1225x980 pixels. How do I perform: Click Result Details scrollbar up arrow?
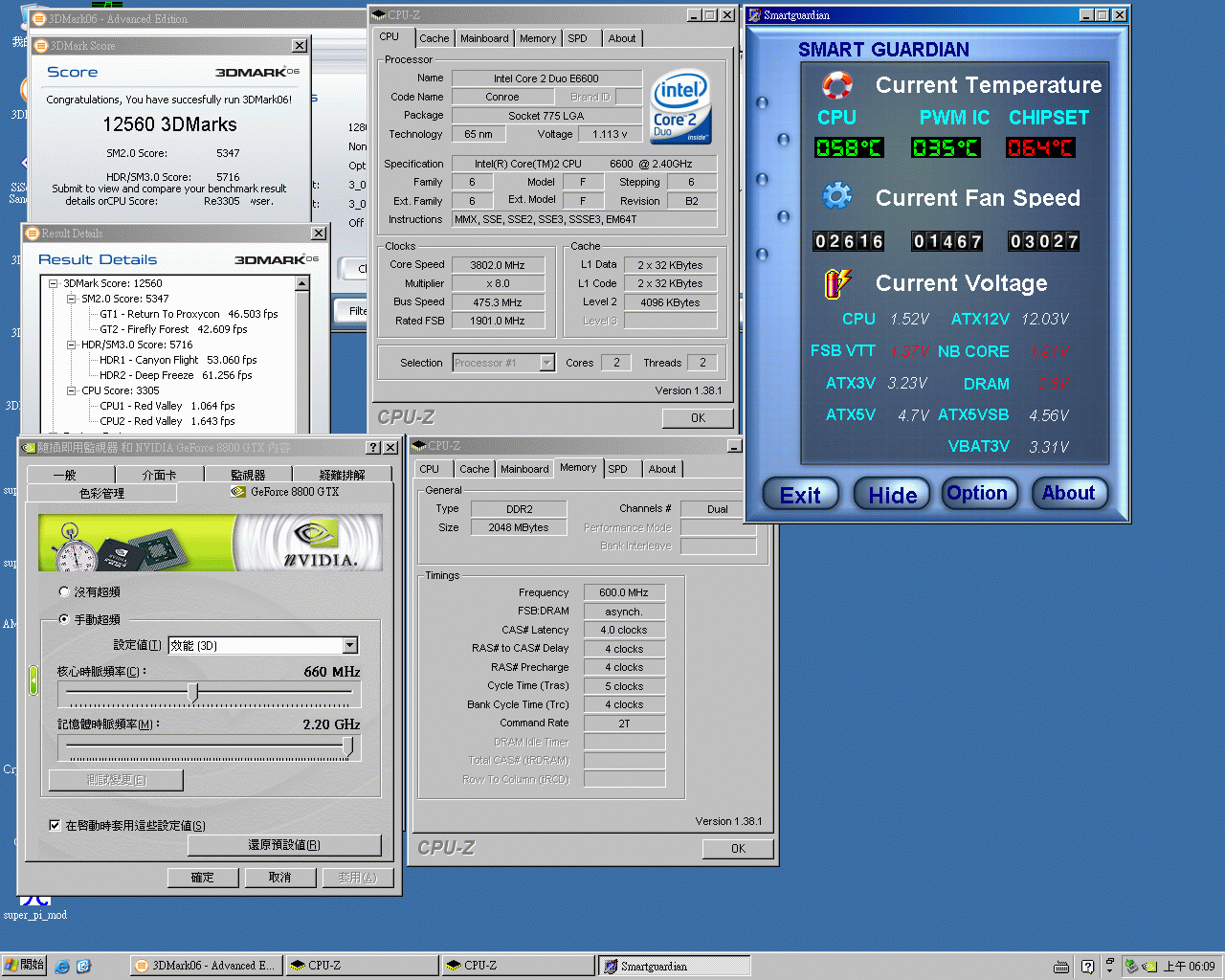pos(302,283)
